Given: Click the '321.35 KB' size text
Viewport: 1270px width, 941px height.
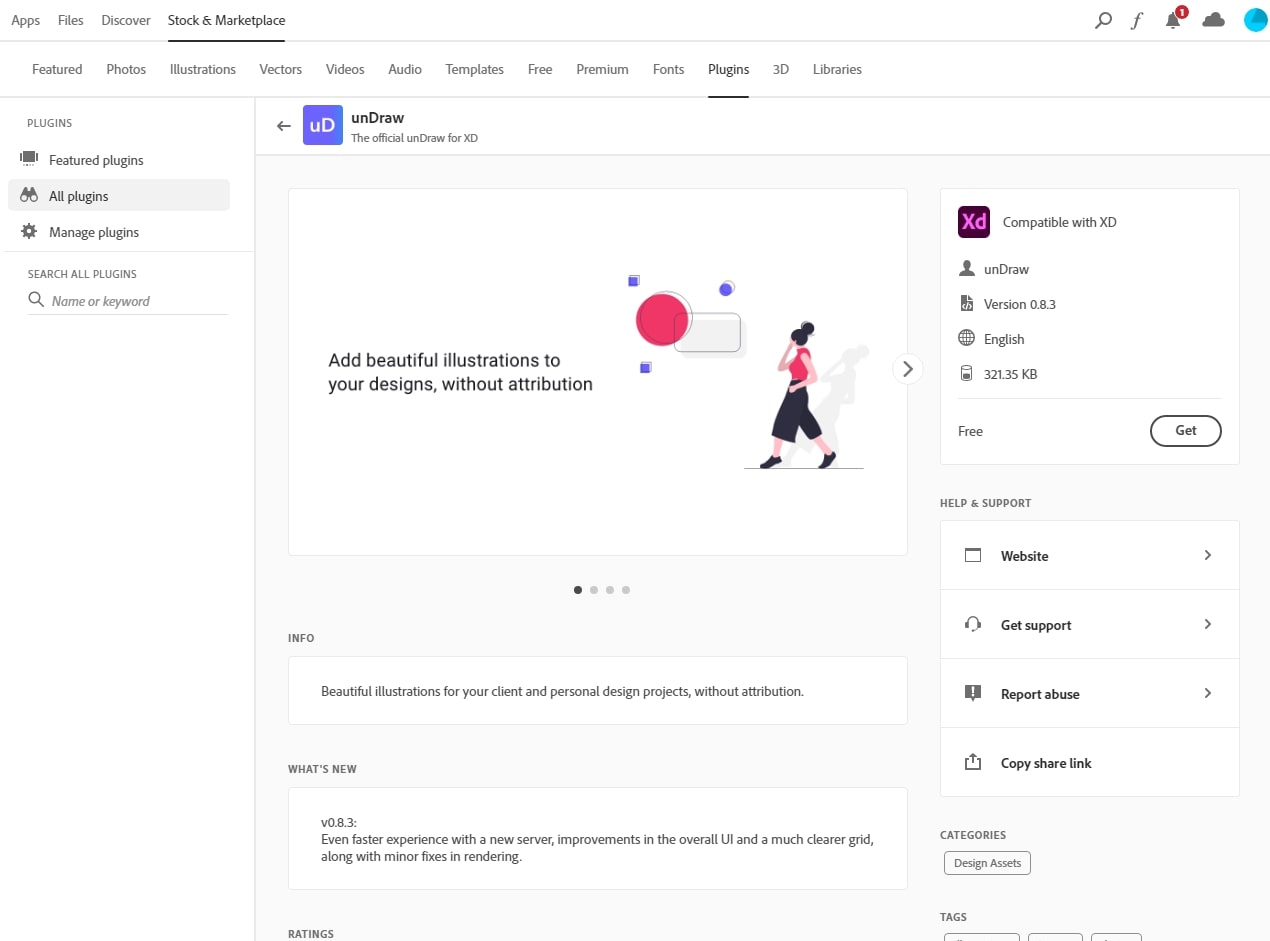Looking at the screenshot, I should tap(1010, 374).
